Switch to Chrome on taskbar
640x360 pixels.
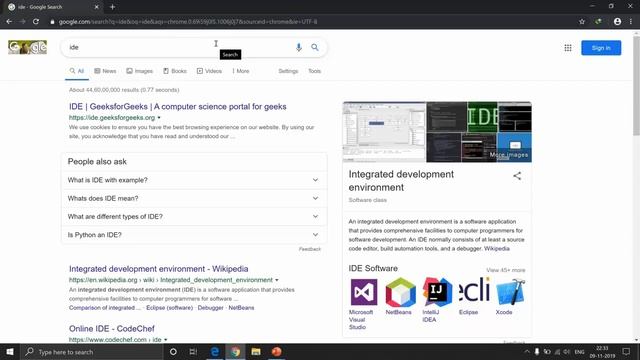click(x=235, y=352)
